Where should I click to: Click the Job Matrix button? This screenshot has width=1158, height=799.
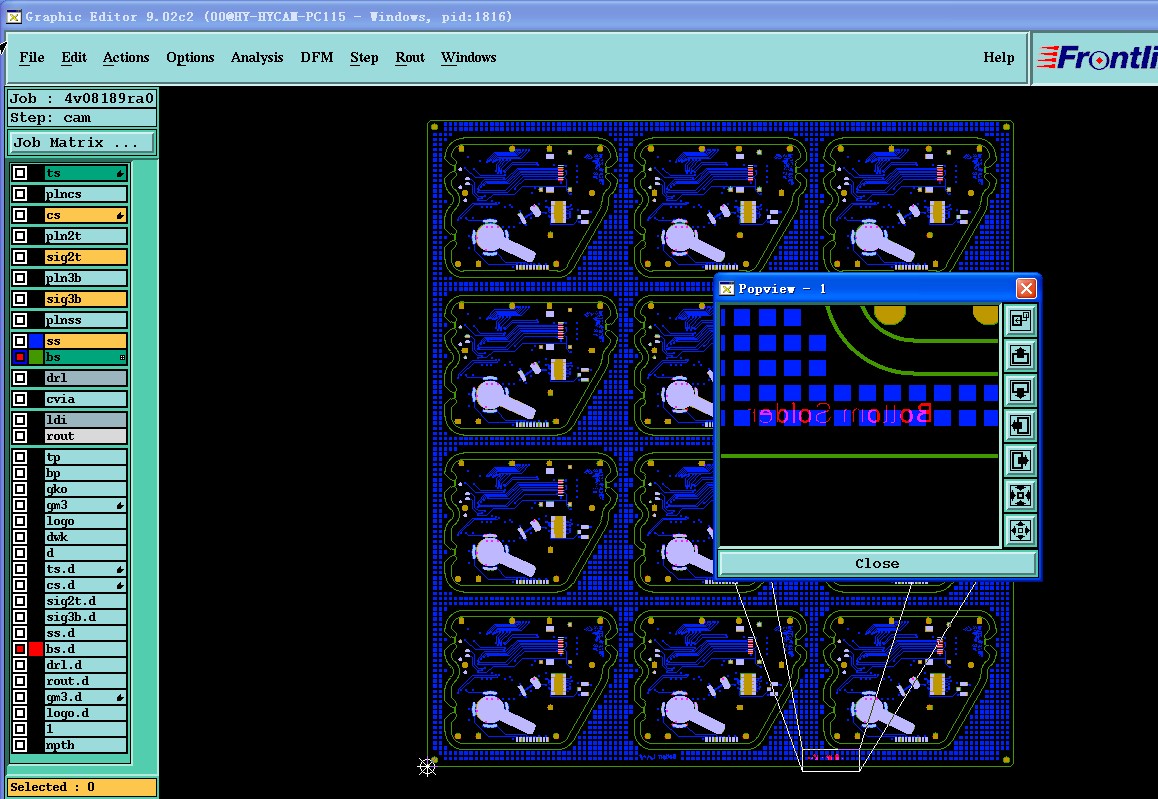[81, 143]
